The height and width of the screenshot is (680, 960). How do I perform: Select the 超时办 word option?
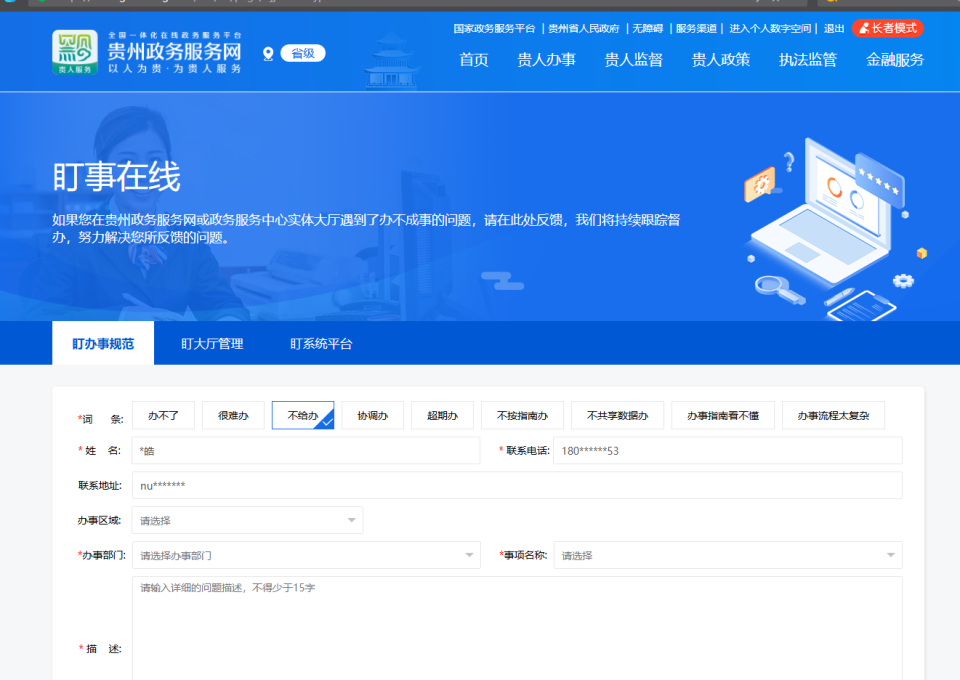(442, 415)
